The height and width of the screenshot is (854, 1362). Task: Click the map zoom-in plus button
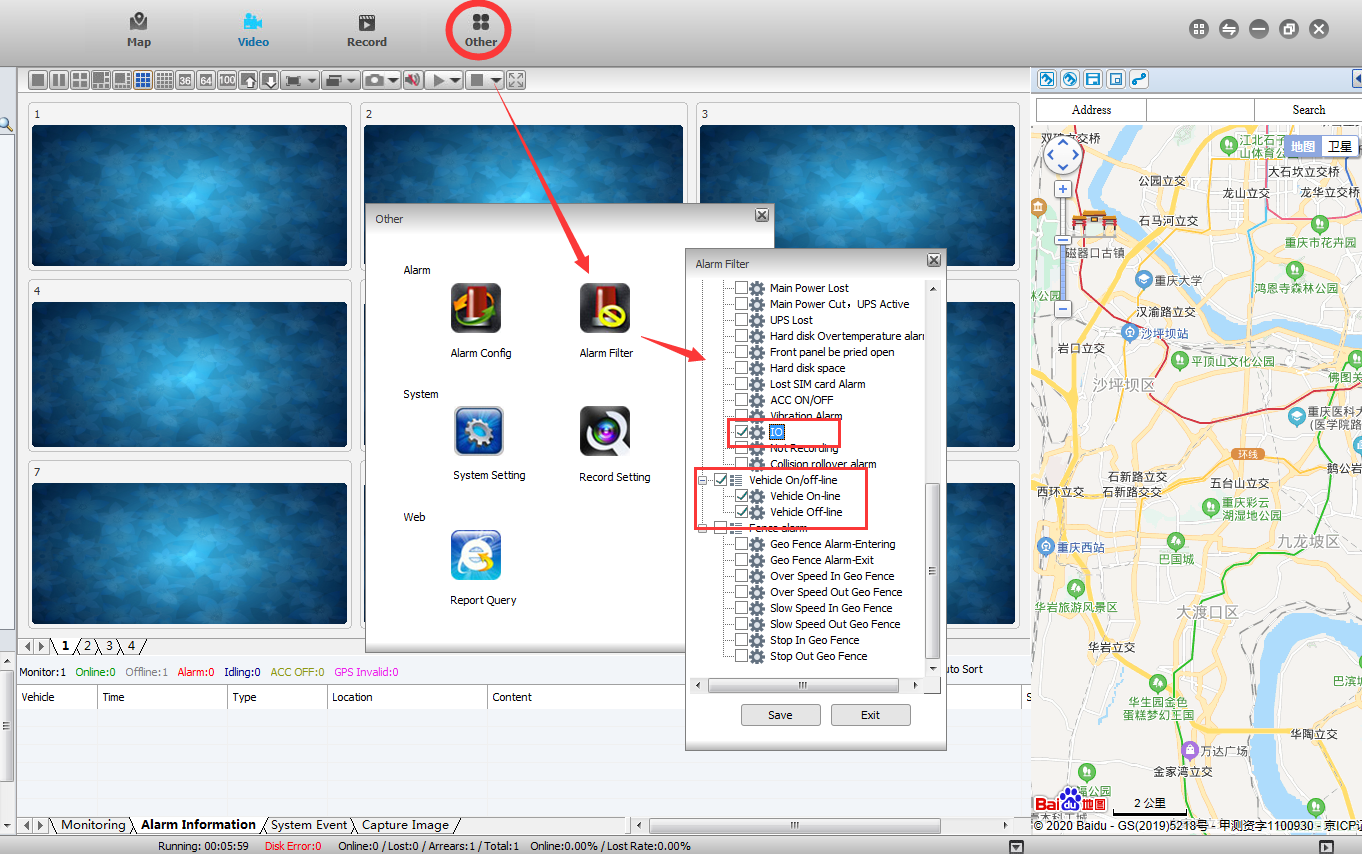[x=1062, y=189]
